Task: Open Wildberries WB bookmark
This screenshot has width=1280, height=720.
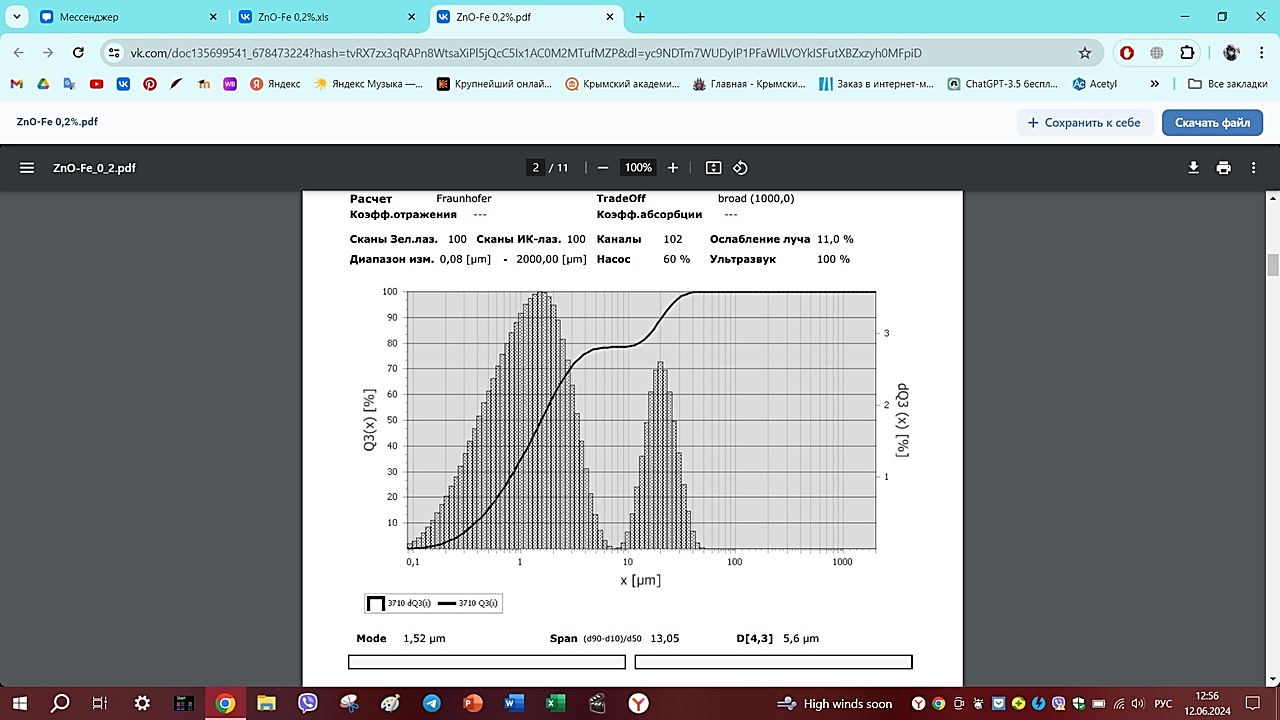Action: (229, 84)
